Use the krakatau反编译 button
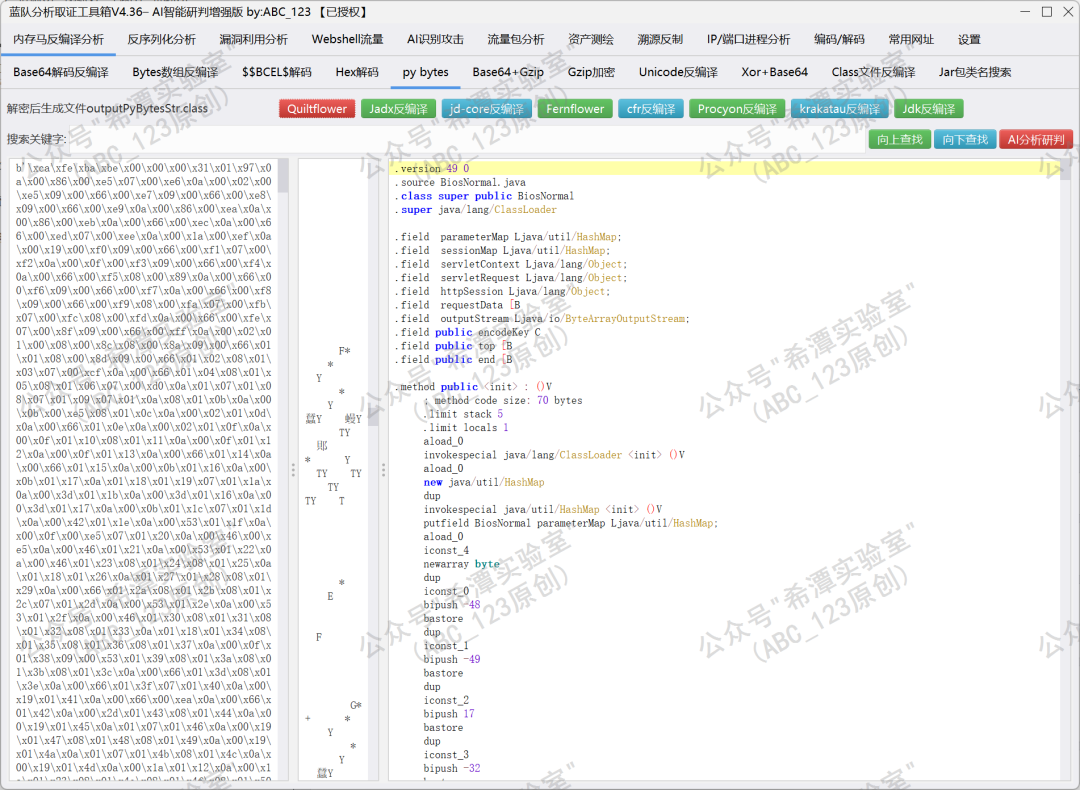This screenshot has height=790, width=1080. click(840, 109)
